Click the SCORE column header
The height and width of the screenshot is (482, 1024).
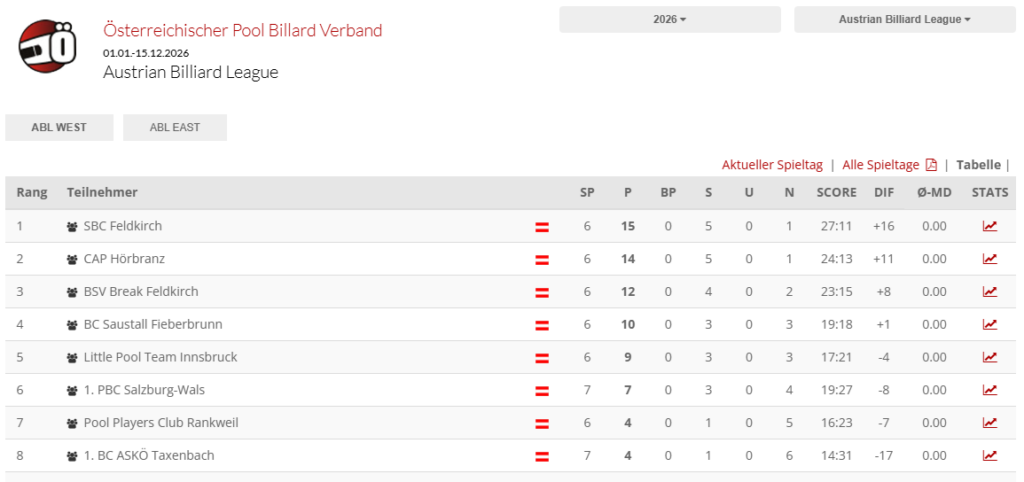[x=837, y=193]
